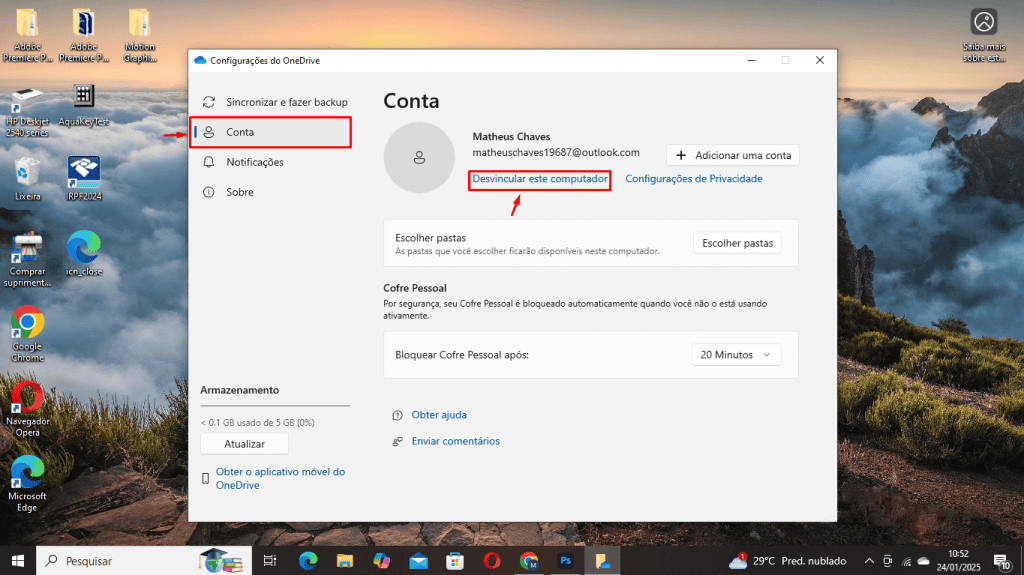The image size is (1024, 575).
Task: Open Task View in the taskbar
Action: pos(270,561)
